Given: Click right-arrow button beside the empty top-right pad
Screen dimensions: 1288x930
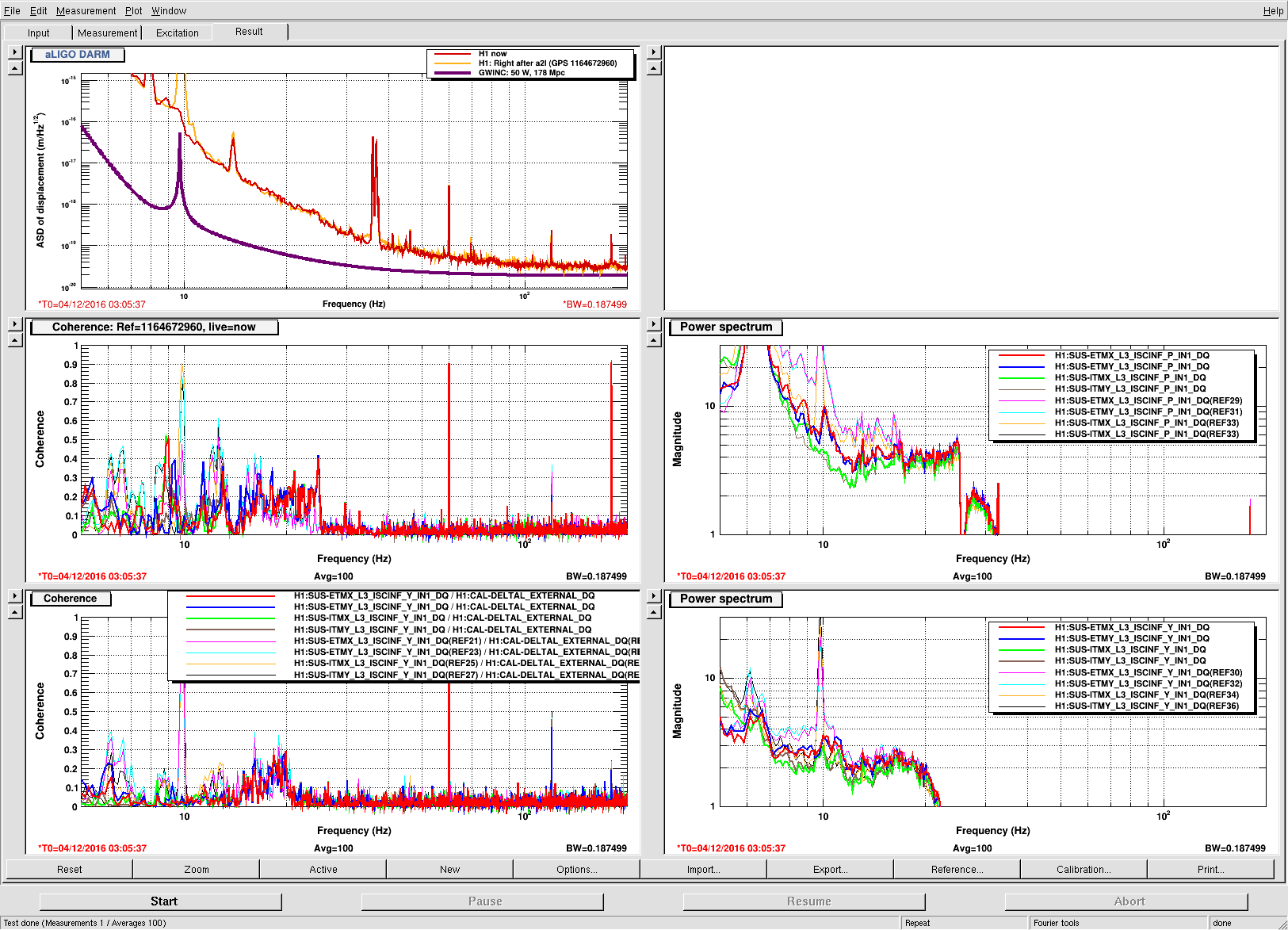Looking at the screenshot, I should [x=654, y=52].
